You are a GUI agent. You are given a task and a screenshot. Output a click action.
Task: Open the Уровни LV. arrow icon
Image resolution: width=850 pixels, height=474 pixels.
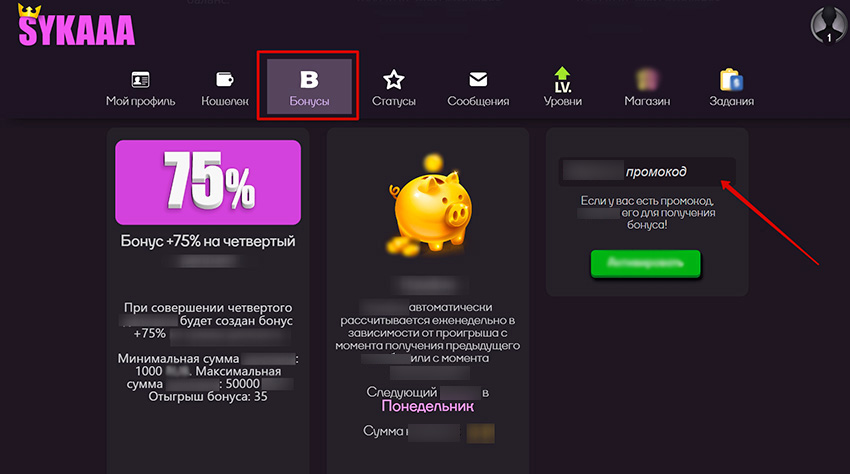563,80
